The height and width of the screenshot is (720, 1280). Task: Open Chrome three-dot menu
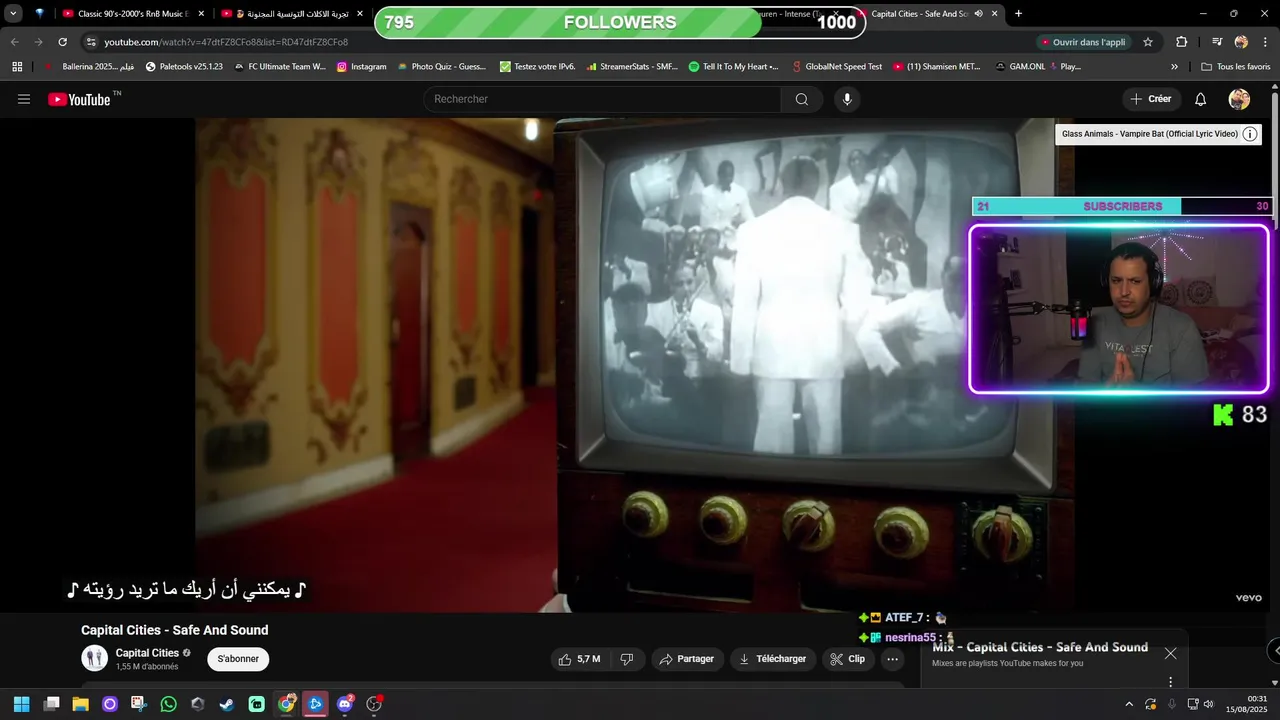tap(1266, 42)
